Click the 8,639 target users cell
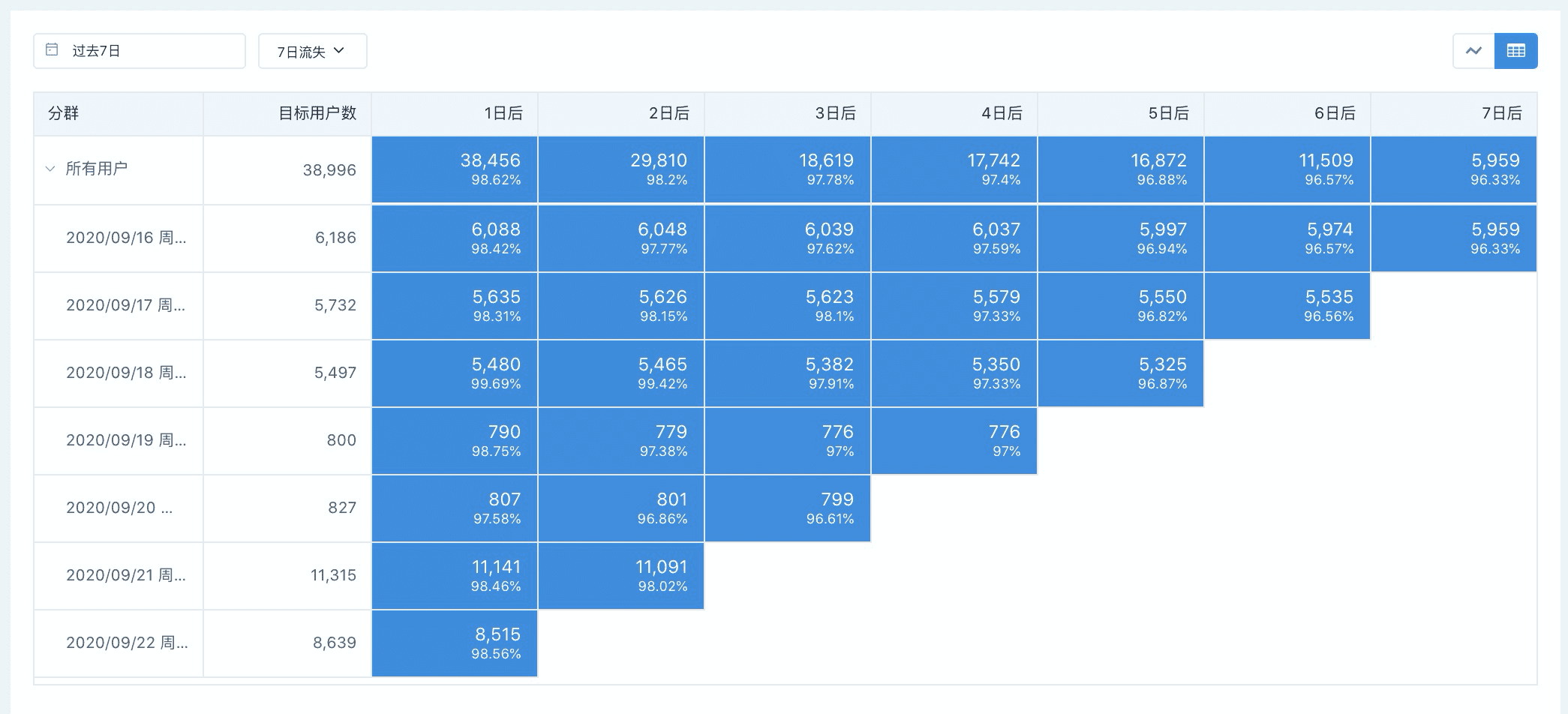The image size is (1568, 714). pyautogui.click(x=287, y=643)
